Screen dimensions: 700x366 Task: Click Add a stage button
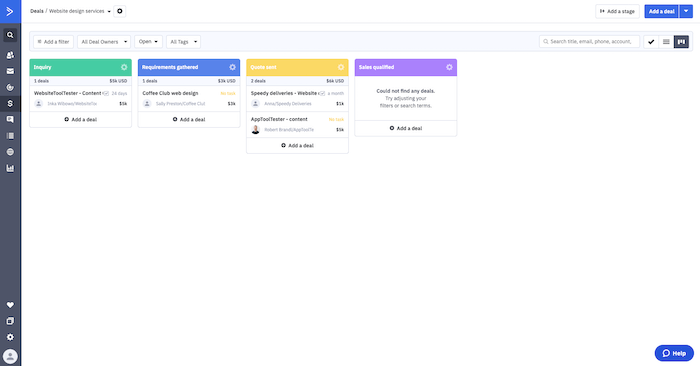[x=617, y=11]
